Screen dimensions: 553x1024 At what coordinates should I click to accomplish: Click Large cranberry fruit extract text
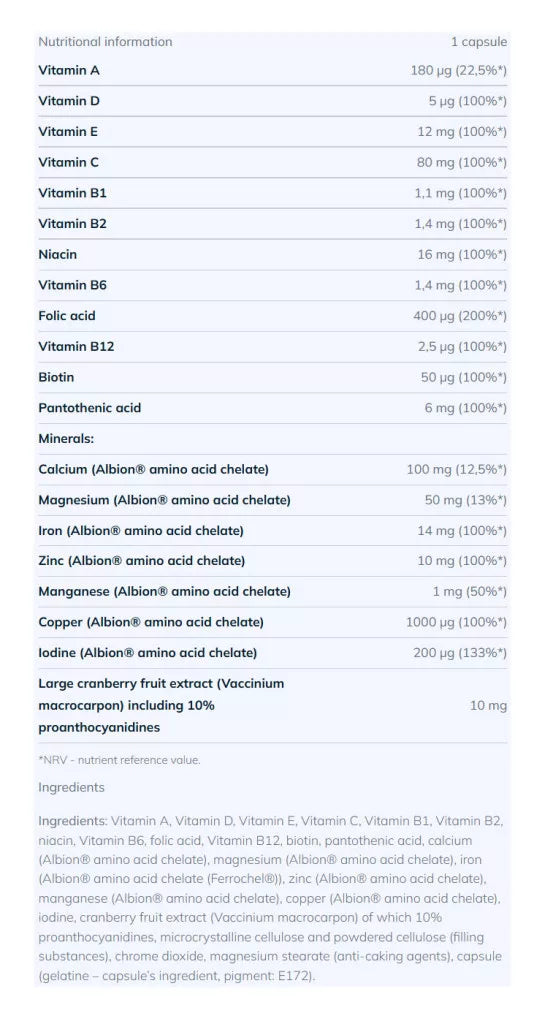[161, 705]
